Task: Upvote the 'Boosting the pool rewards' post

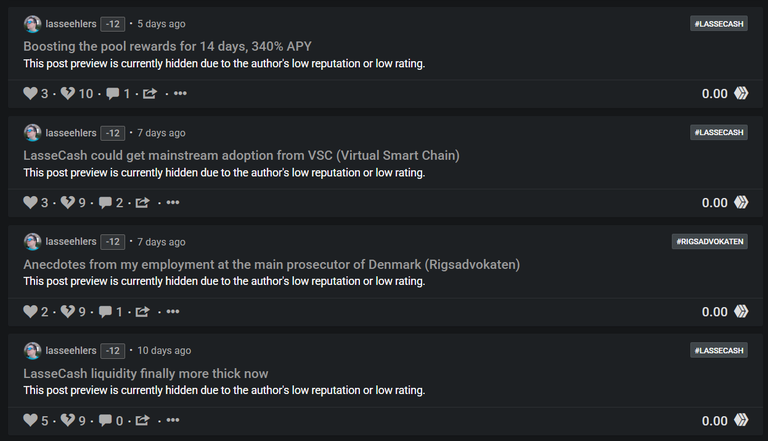Action: [x=30, y=93]
